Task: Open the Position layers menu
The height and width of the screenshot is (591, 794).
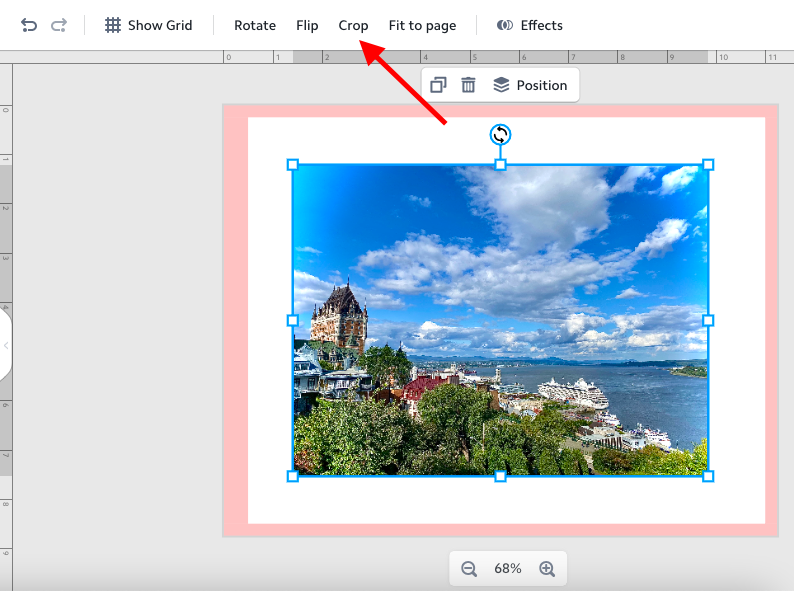Action: coord(530,85)
